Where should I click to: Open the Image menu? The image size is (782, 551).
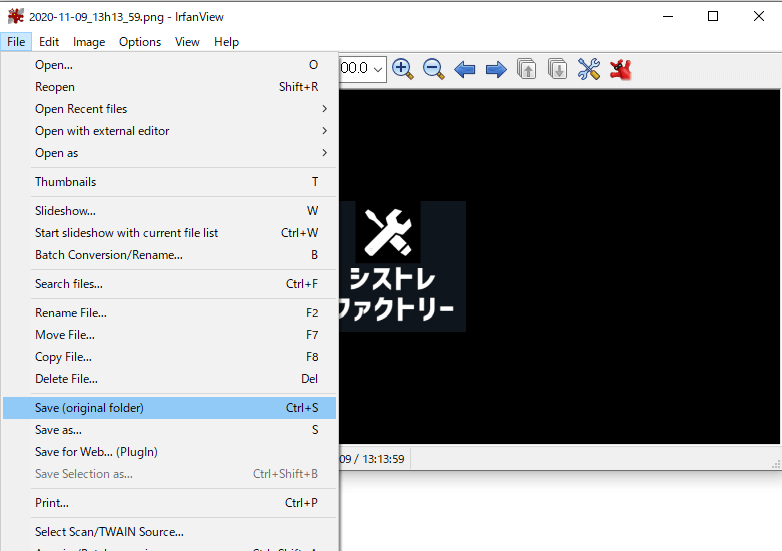[89, 42]
